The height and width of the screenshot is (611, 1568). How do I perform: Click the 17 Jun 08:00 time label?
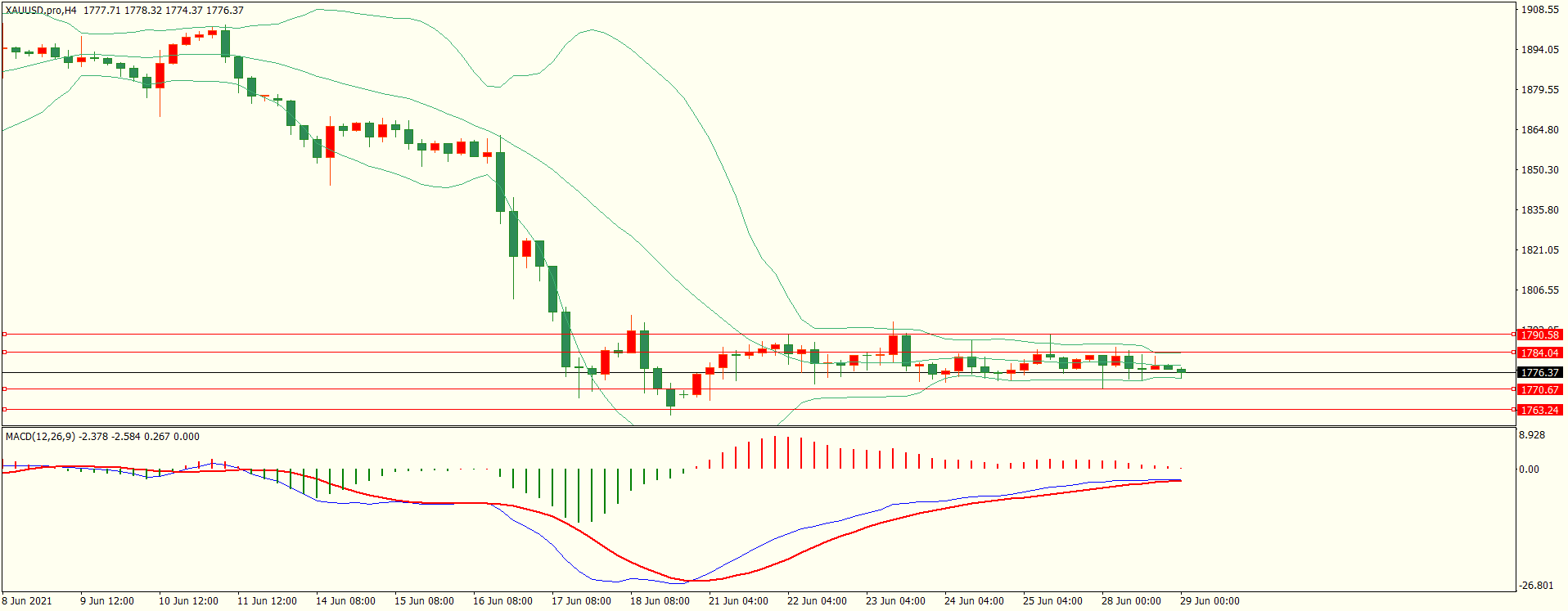581,601
